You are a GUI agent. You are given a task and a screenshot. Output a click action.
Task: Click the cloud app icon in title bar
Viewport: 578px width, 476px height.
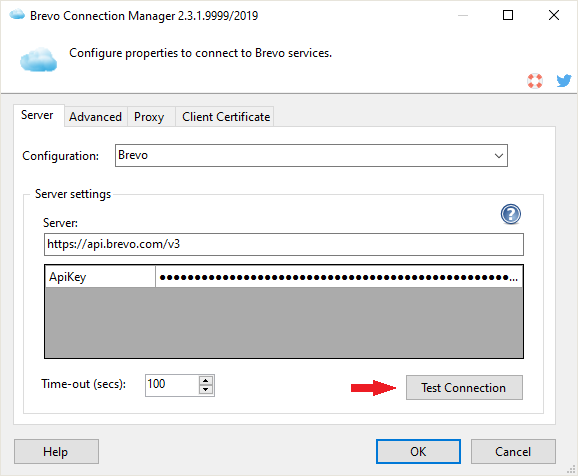[x=17, y=15]
